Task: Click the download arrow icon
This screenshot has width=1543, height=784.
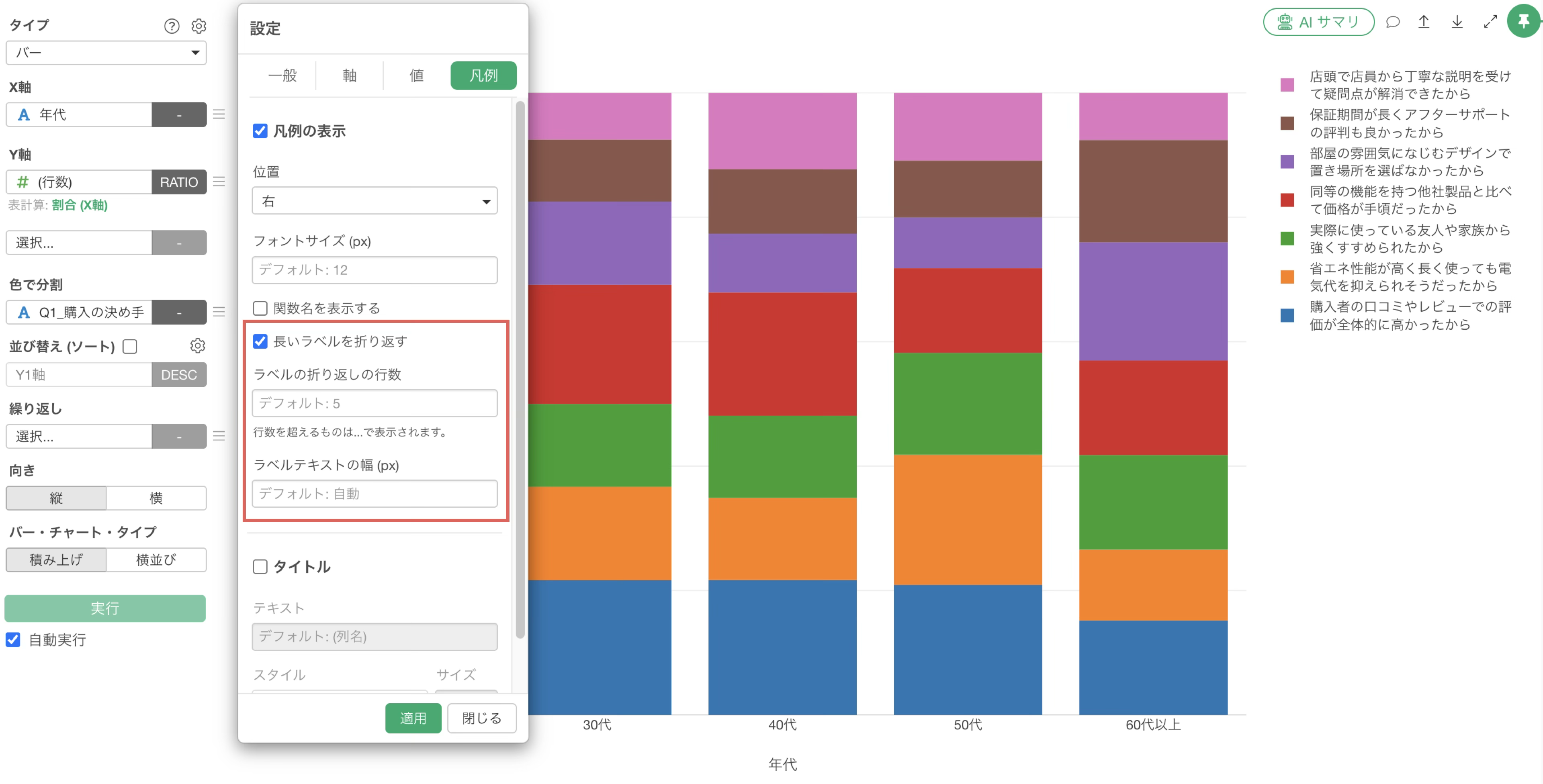Action: [1457, 22]
